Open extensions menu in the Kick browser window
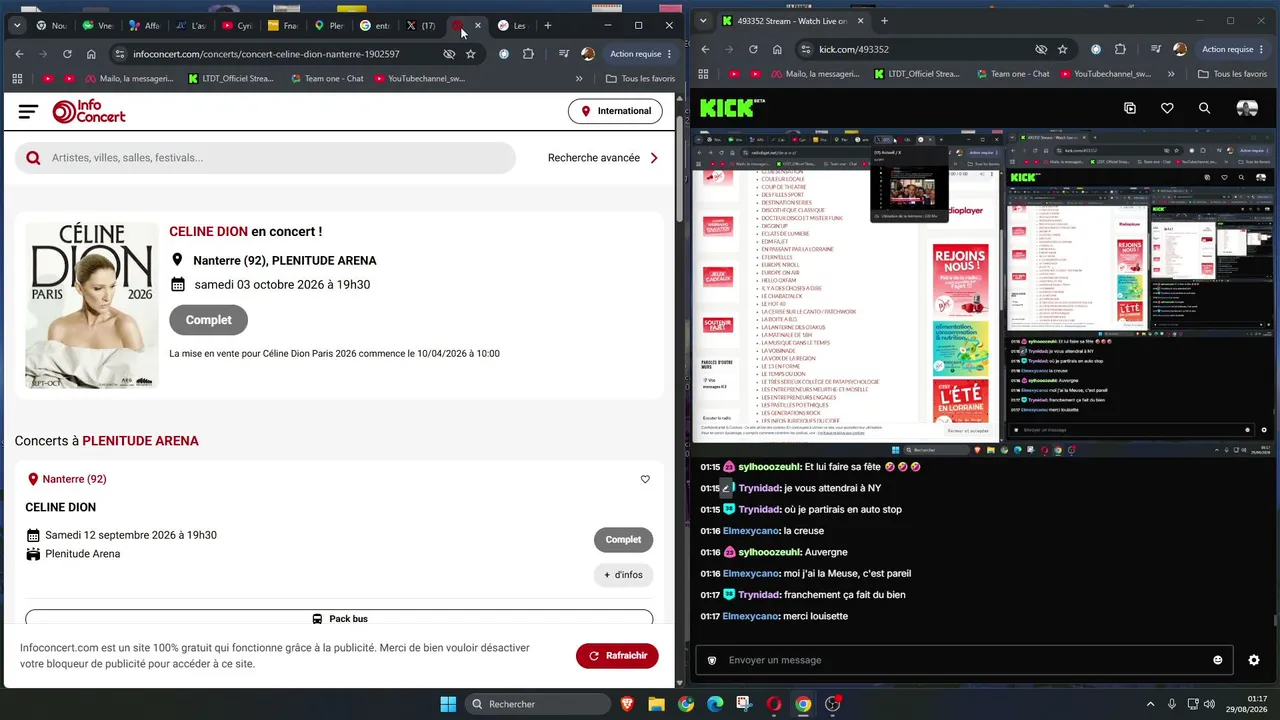This screenshot has width=1280, height=720. click(x=1120, y=49)
